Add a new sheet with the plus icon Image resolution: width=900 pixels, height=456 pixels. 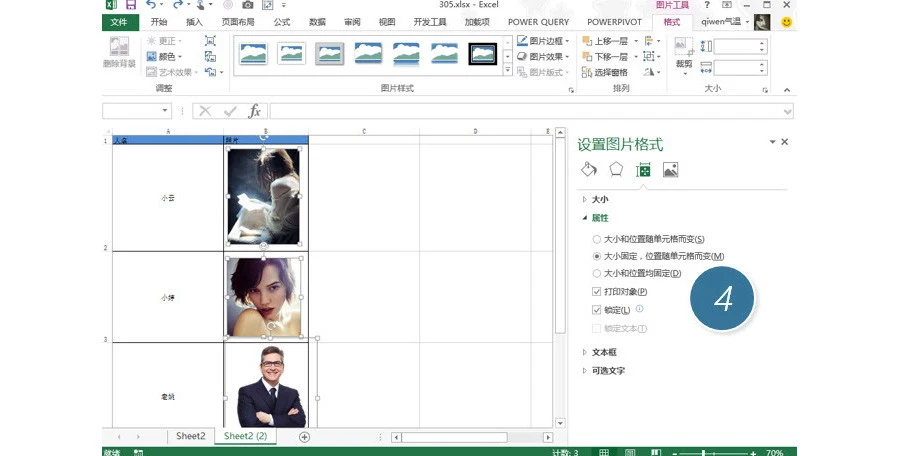coord(304,437)
